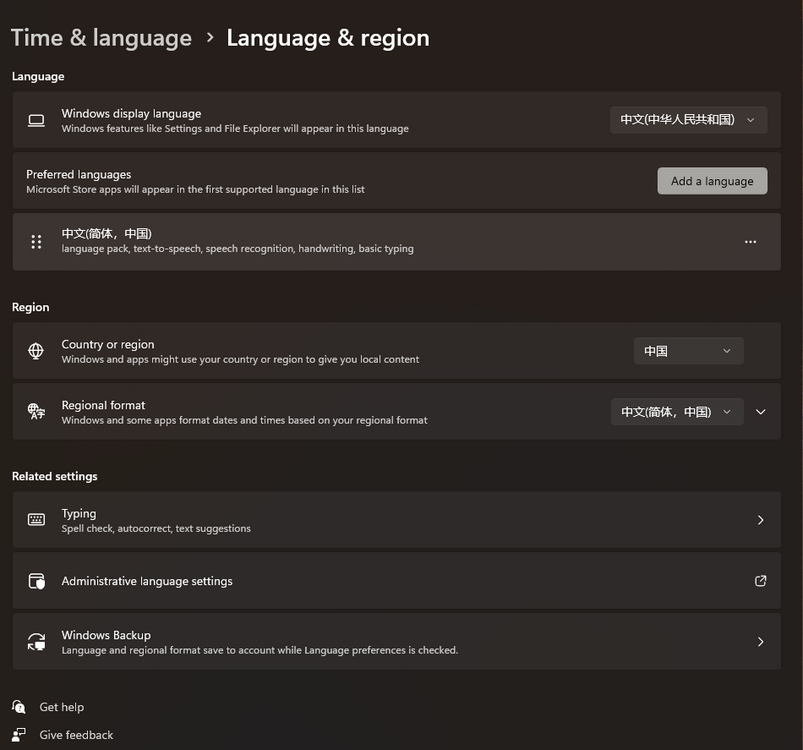Screen dimensions: 803x750
Task: Open the three-dot menu for 中文(简体，中国)
Action: click(750, 241)
